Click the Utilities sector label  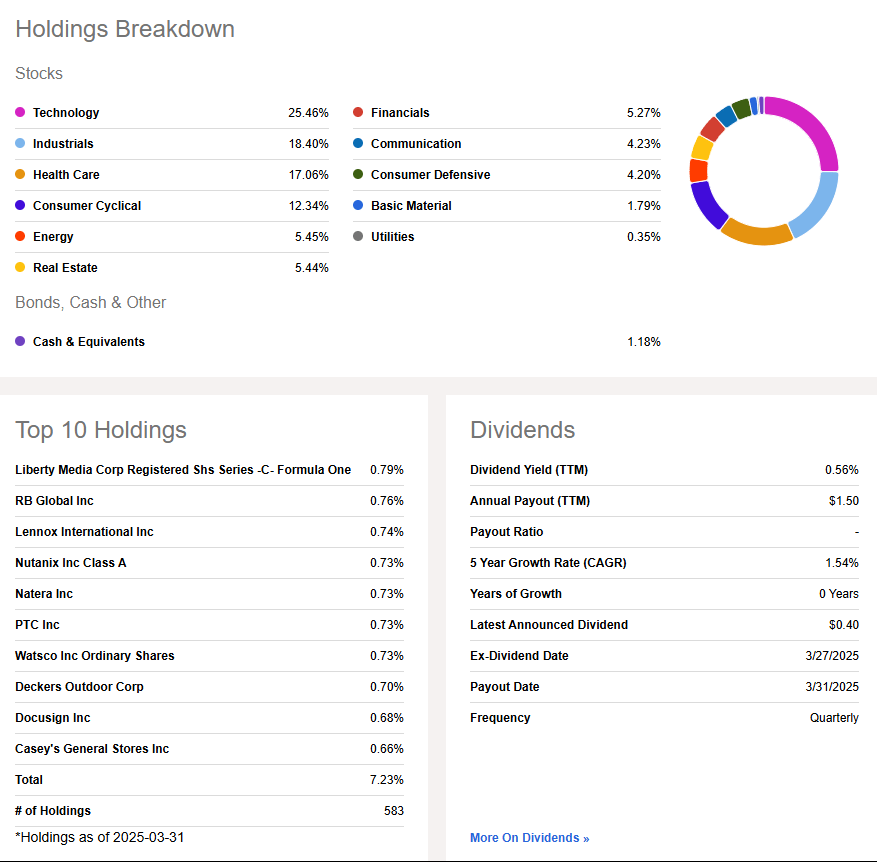click(392, 237)
